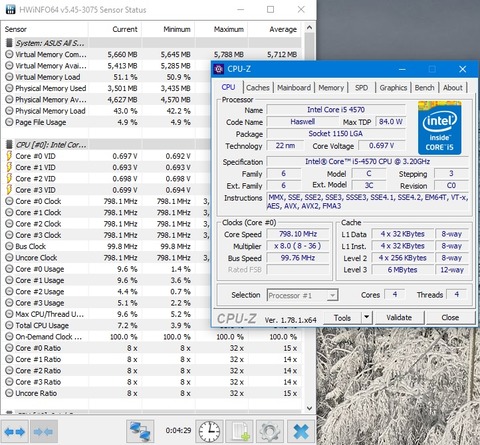Select the On-Demand Clock row
480x445 pixels.
coord(152,337)
